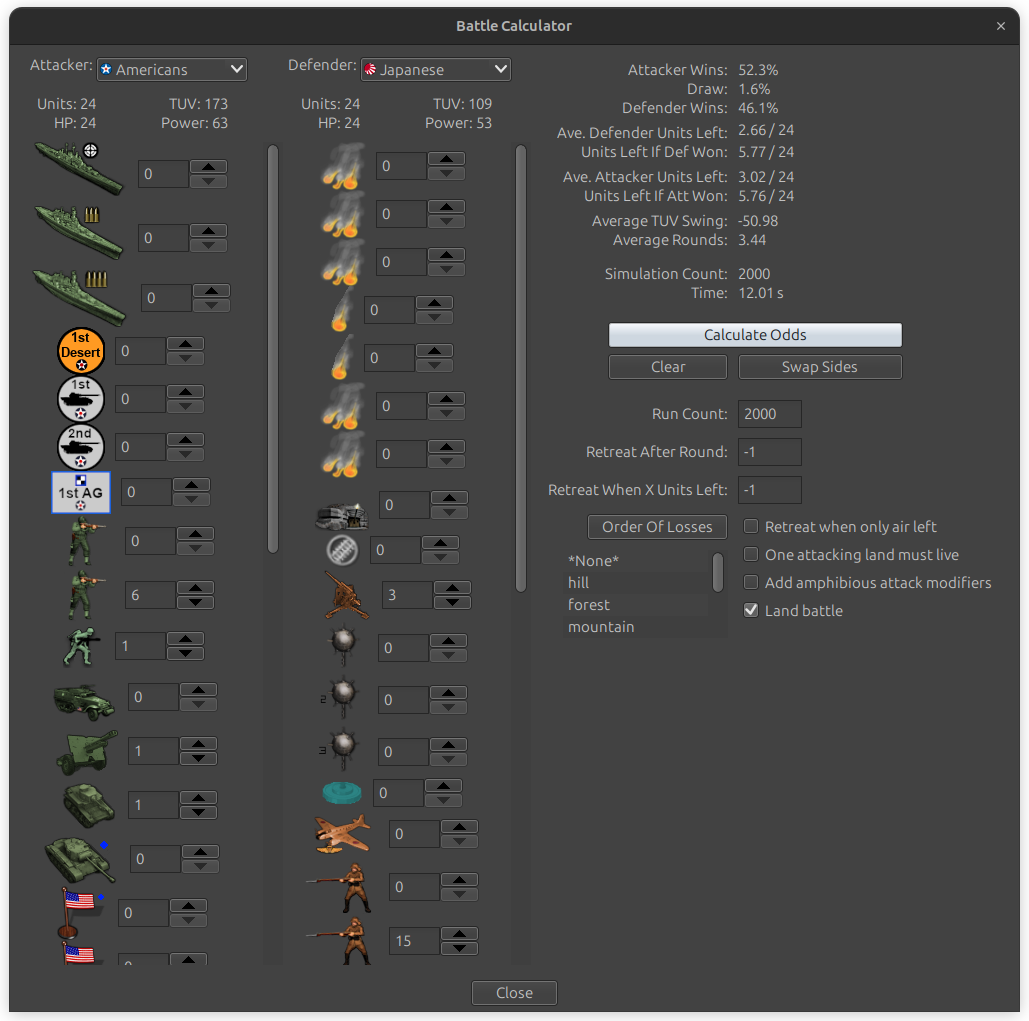The image size is (1029, 1021).
Task: Select the topmost burning aircraft casualty icon
Action: 343,165
